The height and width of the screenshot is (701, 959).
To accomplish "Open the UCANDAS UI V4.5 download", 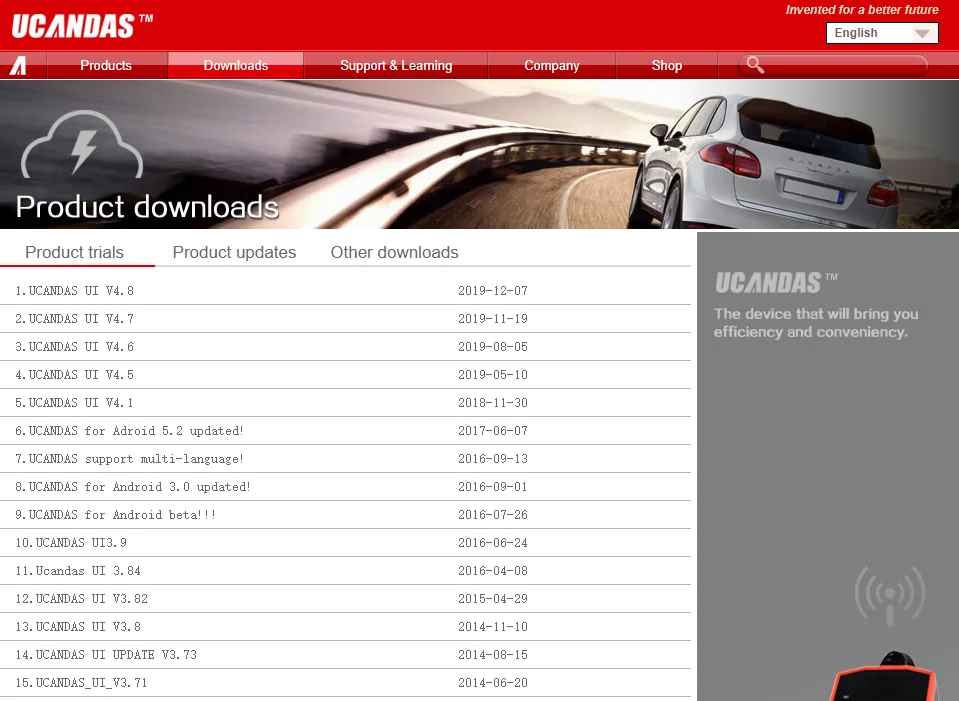I will tap(75, 375).
